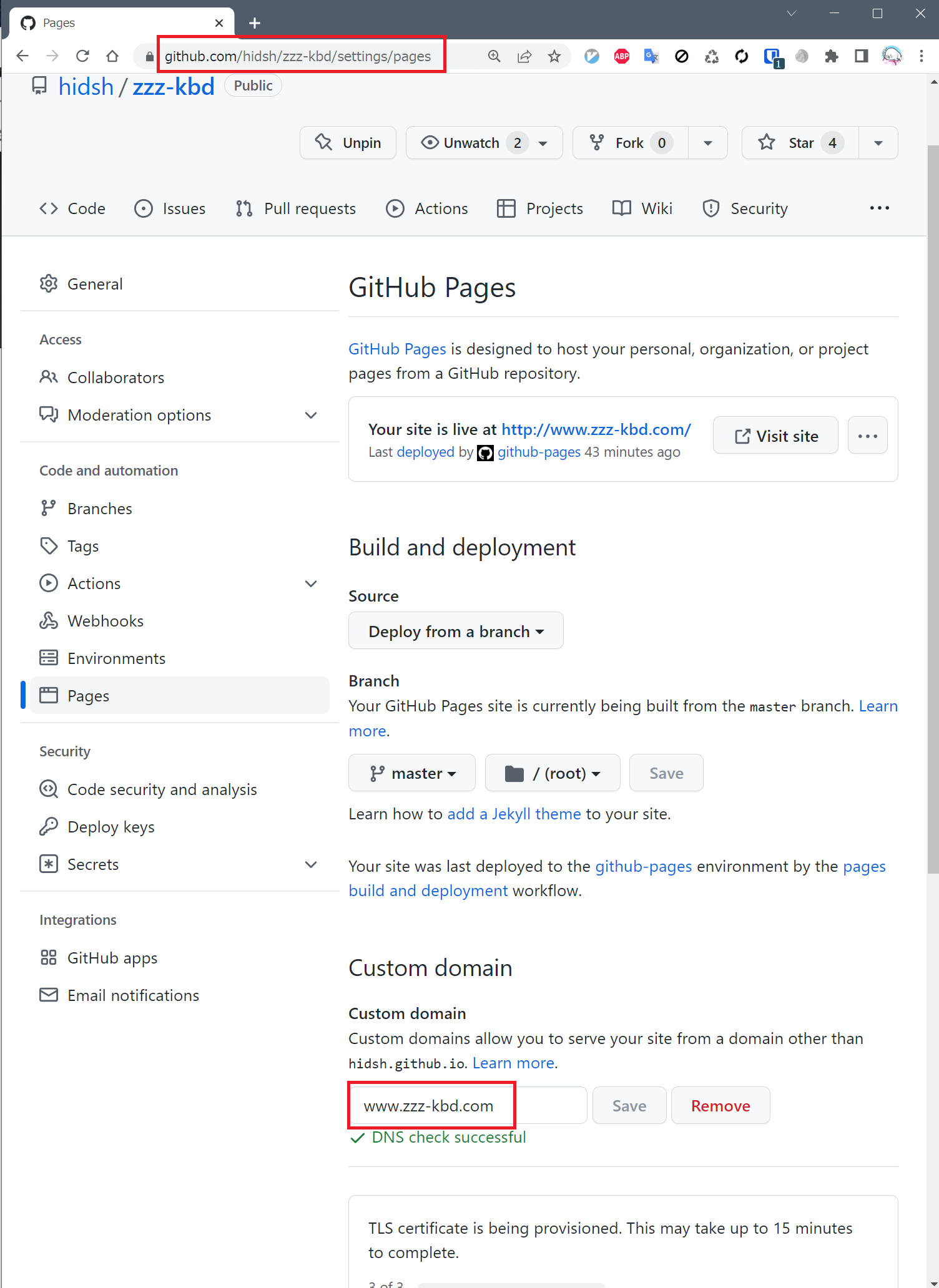The width and height of the screenshot is (939, 1288).
Task: Open the / (root) folder dropdown
Action: (x=553, y=773)
